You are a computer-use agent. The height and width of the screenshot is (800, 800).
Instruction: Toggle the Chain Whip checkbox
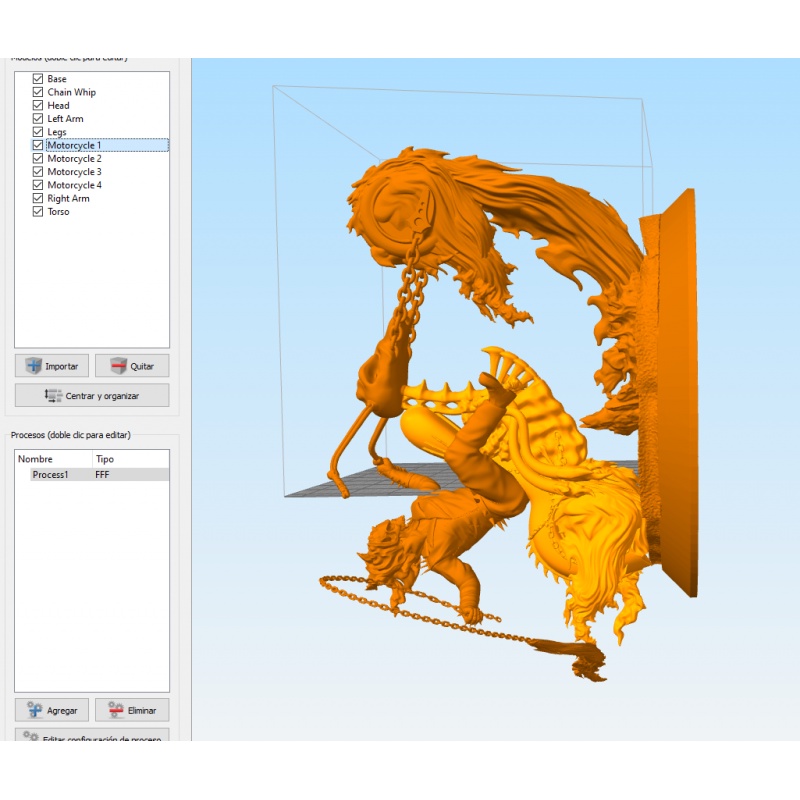(x=38, y=92)
